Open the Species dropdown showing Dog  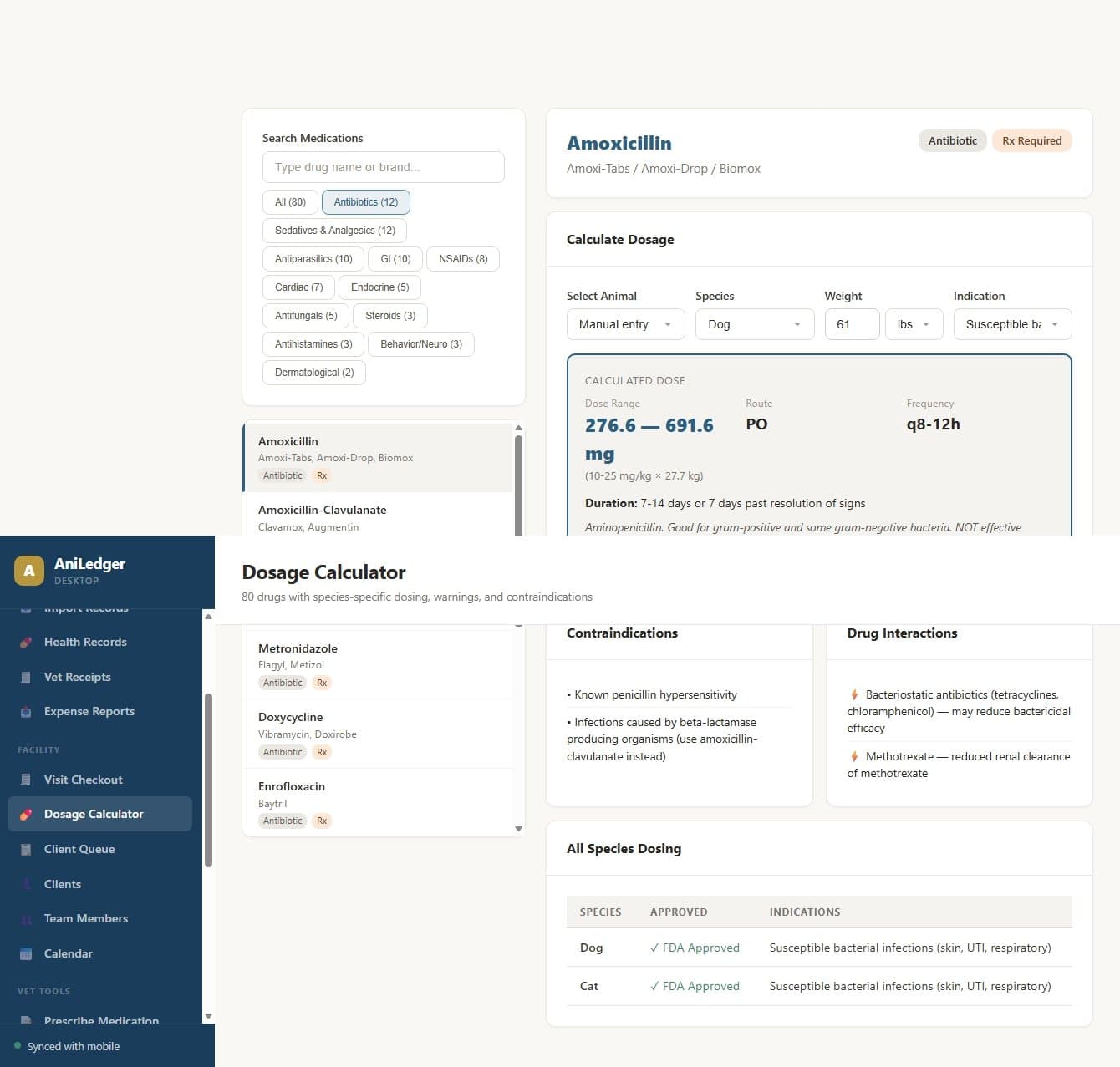pos(754,324)
